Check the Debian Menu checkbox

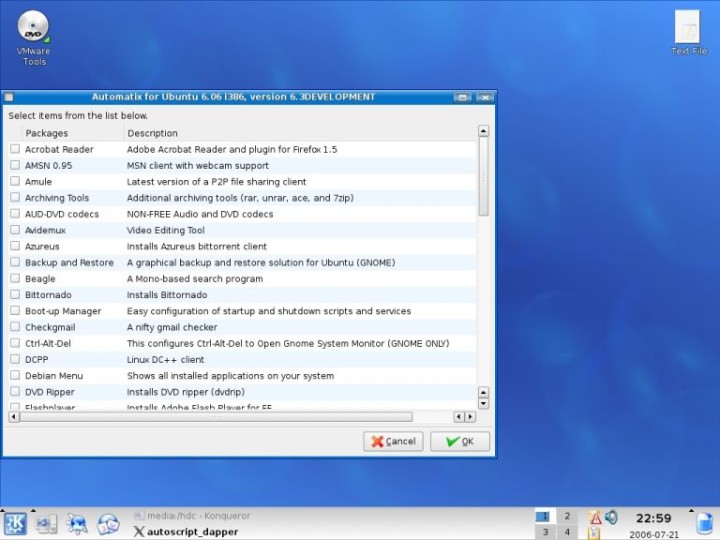(15, 375)
